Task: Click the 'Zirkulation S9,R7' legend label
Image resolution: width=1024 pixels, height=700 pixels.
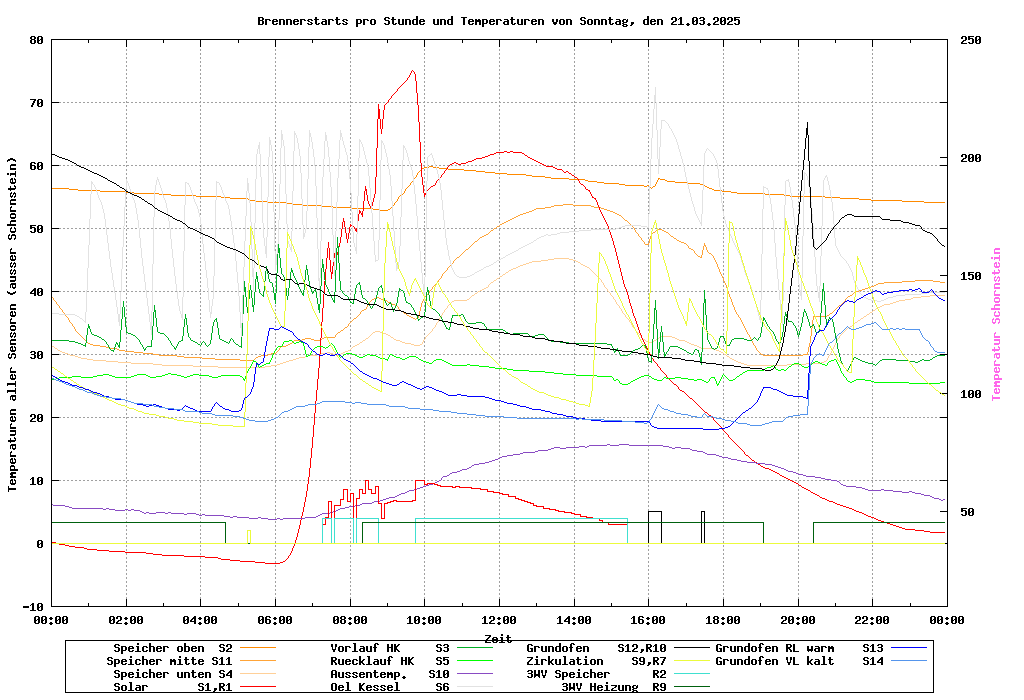Action: 596,661
